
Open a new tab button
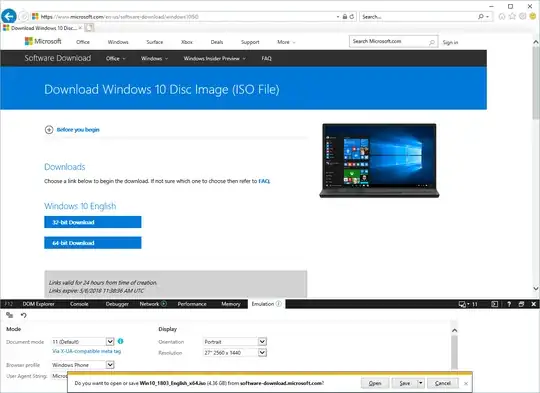pyautogui.click(x=89, y=28)
